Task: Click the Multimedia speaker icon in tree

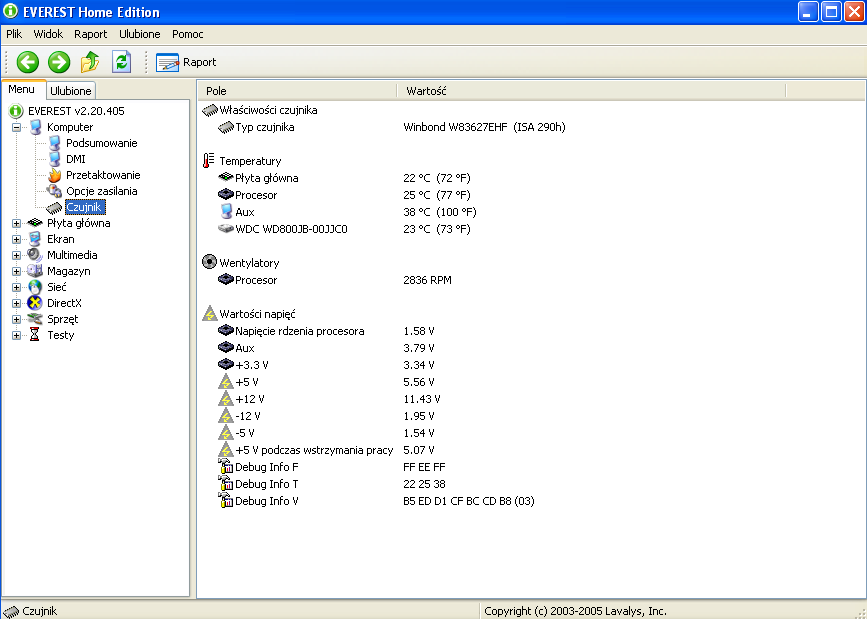Action: click(35, 255)
